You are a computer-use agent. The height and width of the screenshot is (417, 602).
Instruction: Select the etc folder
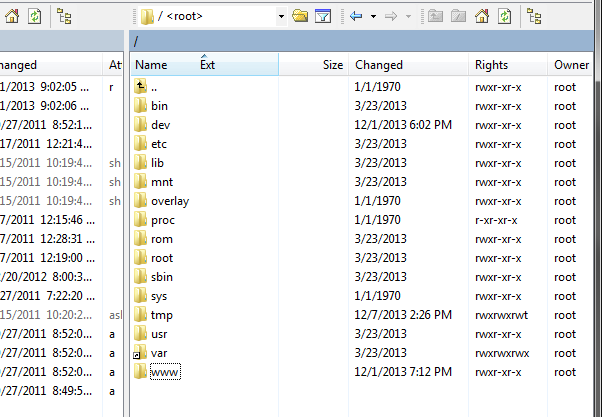point(158,144)
